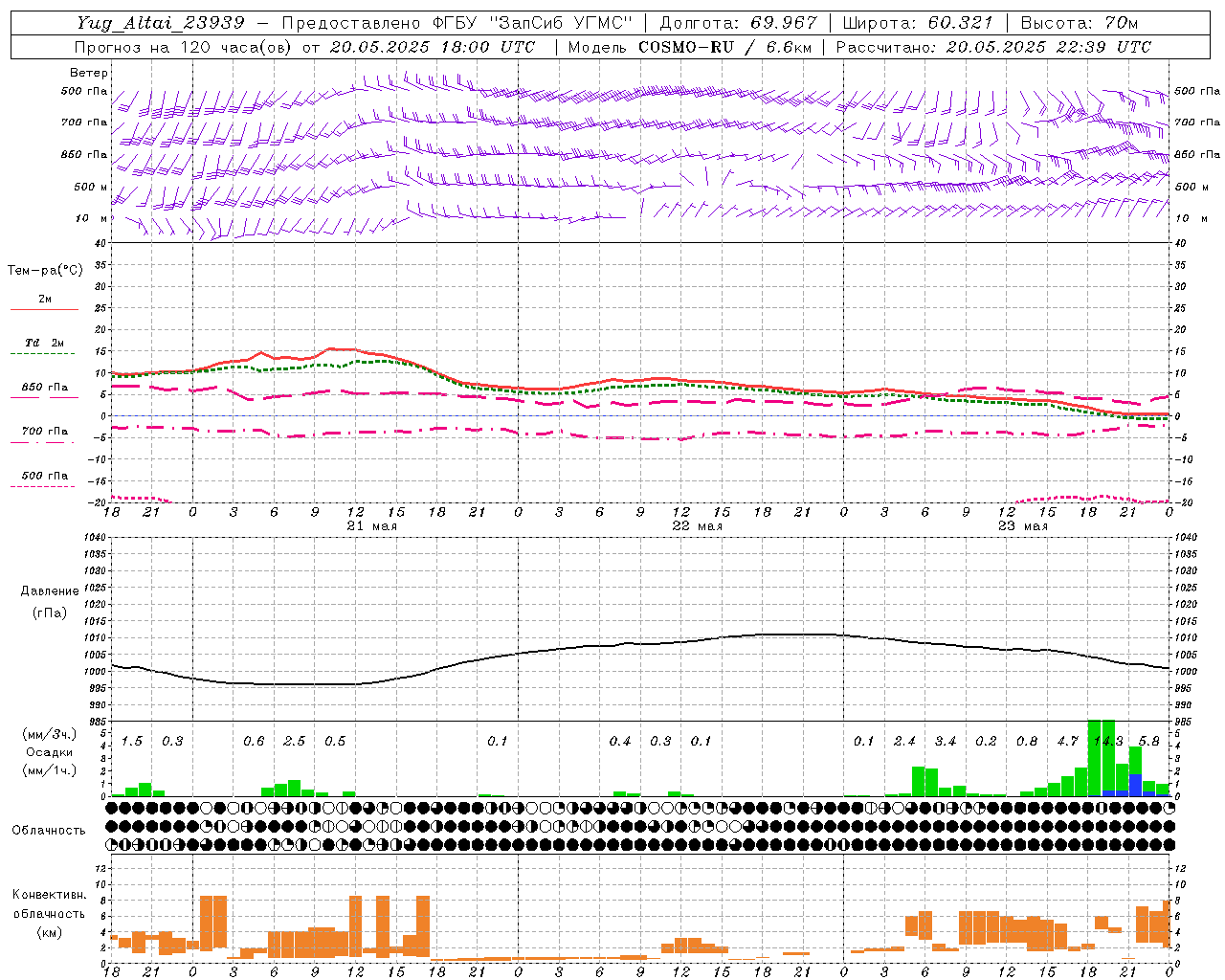The image size is (1225, 980).
Task: Click the station title Yug_Altai_23939
Action: click(162, 23)
